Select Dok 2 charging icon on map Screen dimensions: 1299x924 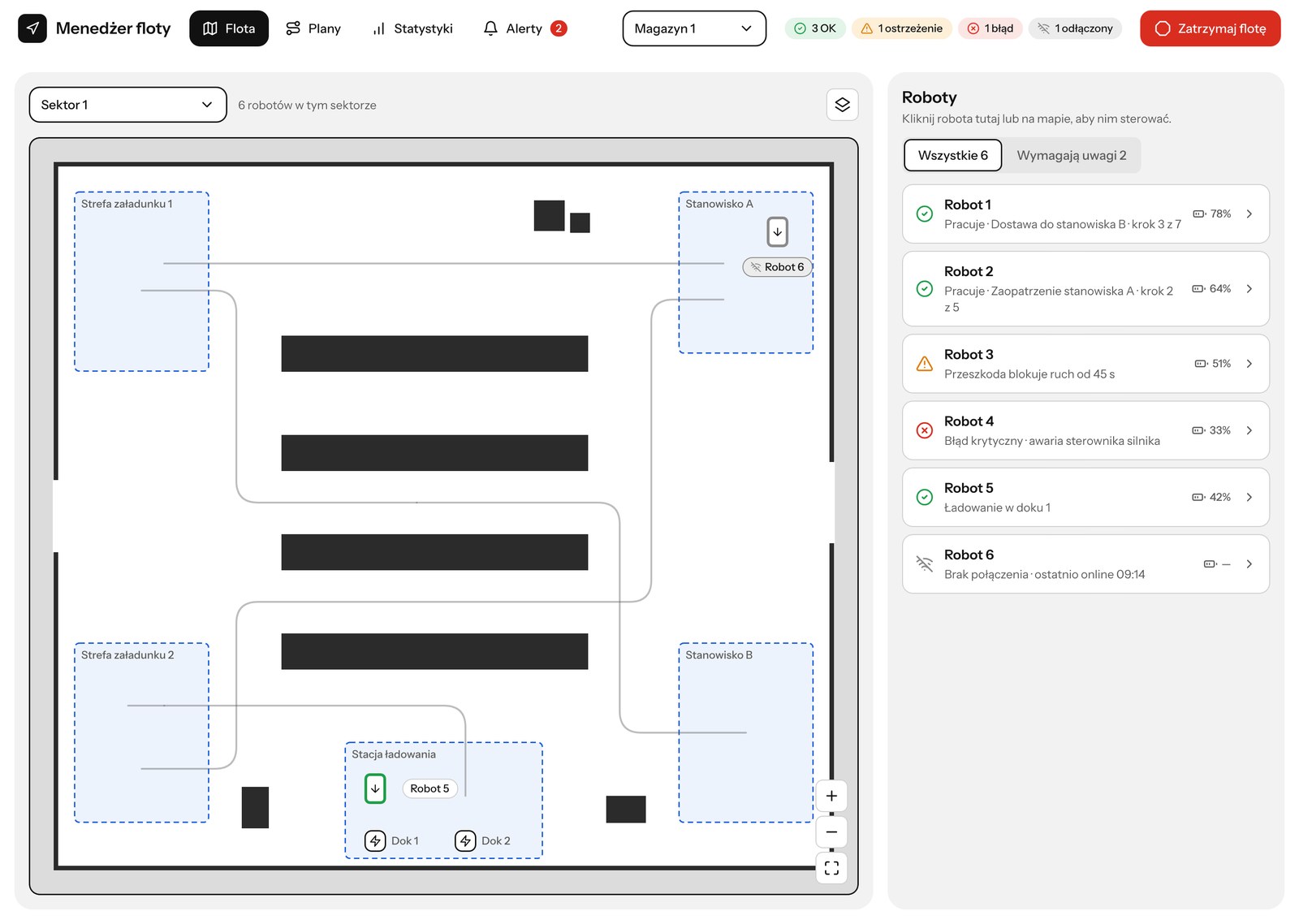click(x=465, y=840)
